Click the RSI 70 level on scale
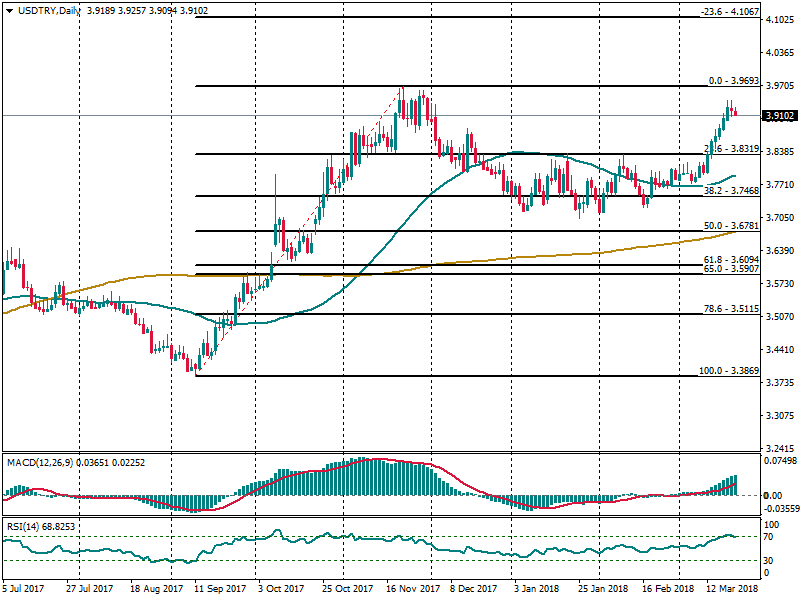800x600 pixels. point(769,537)
